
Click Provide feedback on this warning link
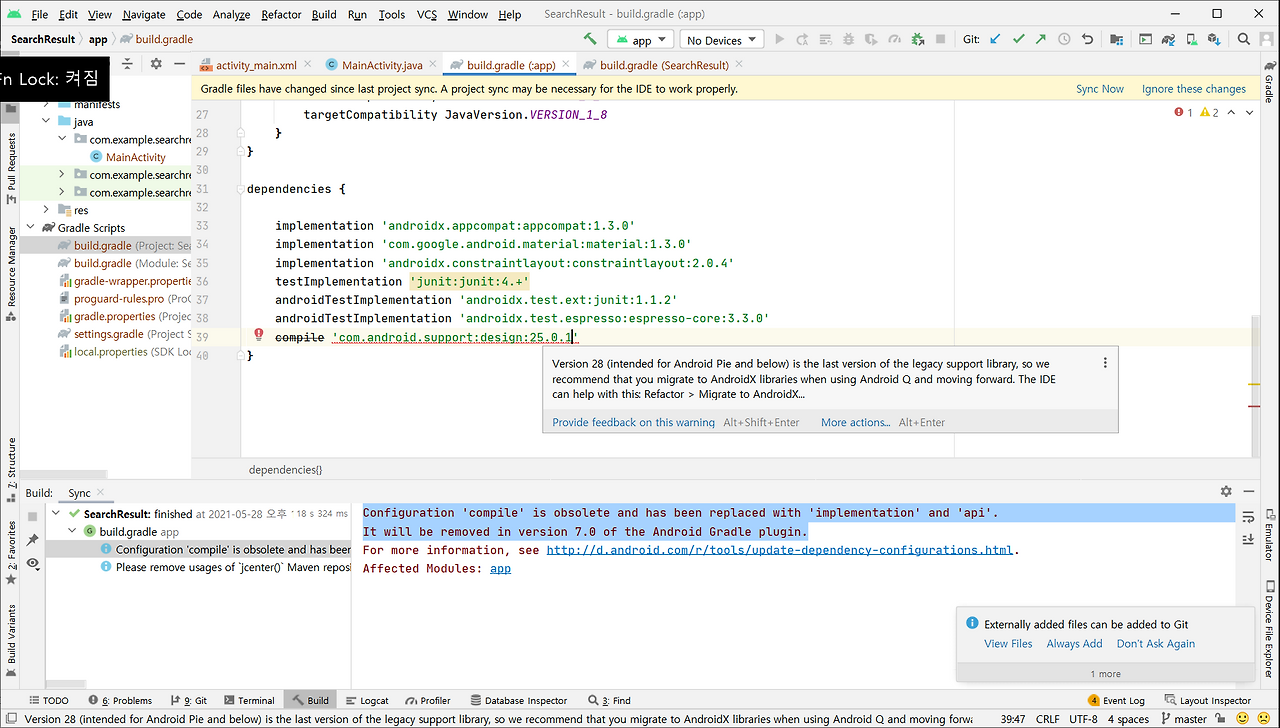pyautogui.click(x=633, y=422)
